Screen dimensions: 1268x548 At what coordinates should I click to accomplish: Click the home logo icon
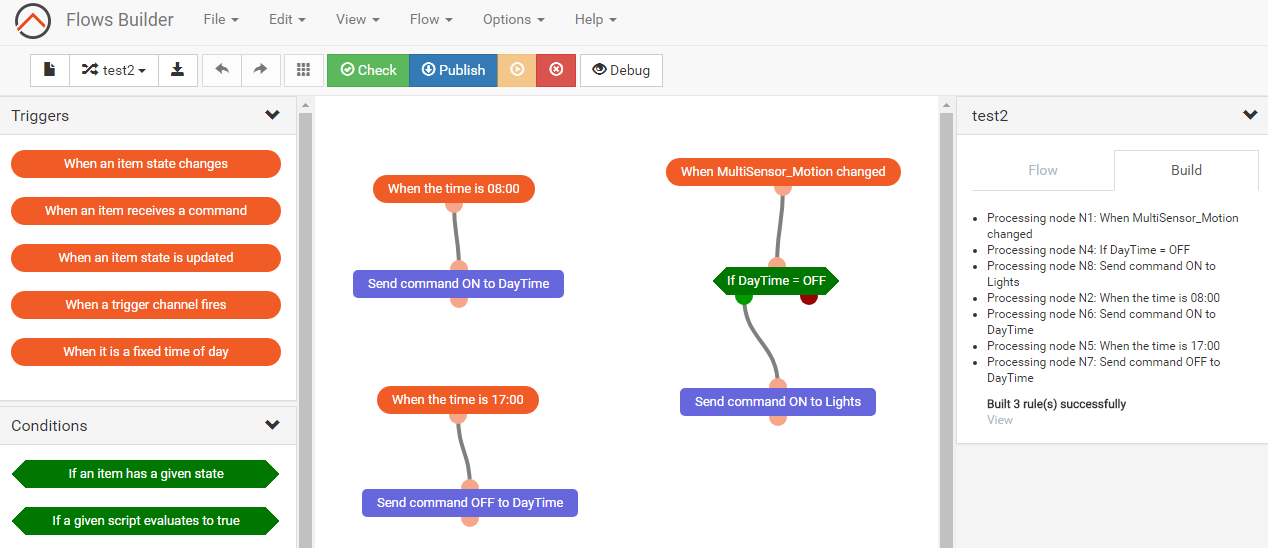point(33,20)
